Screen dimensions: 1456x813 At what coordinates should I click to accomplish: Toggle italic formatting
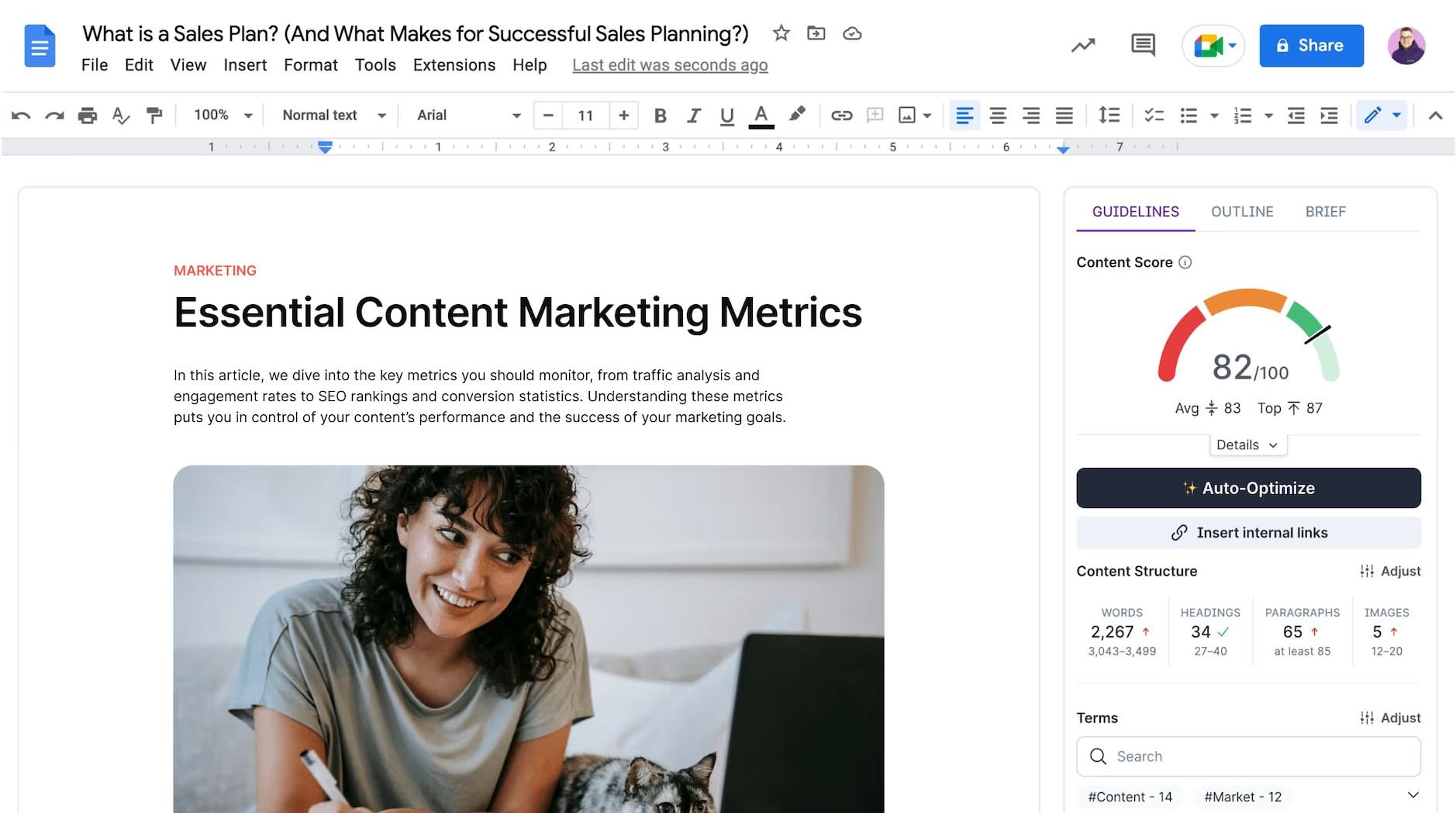(693, 115)
